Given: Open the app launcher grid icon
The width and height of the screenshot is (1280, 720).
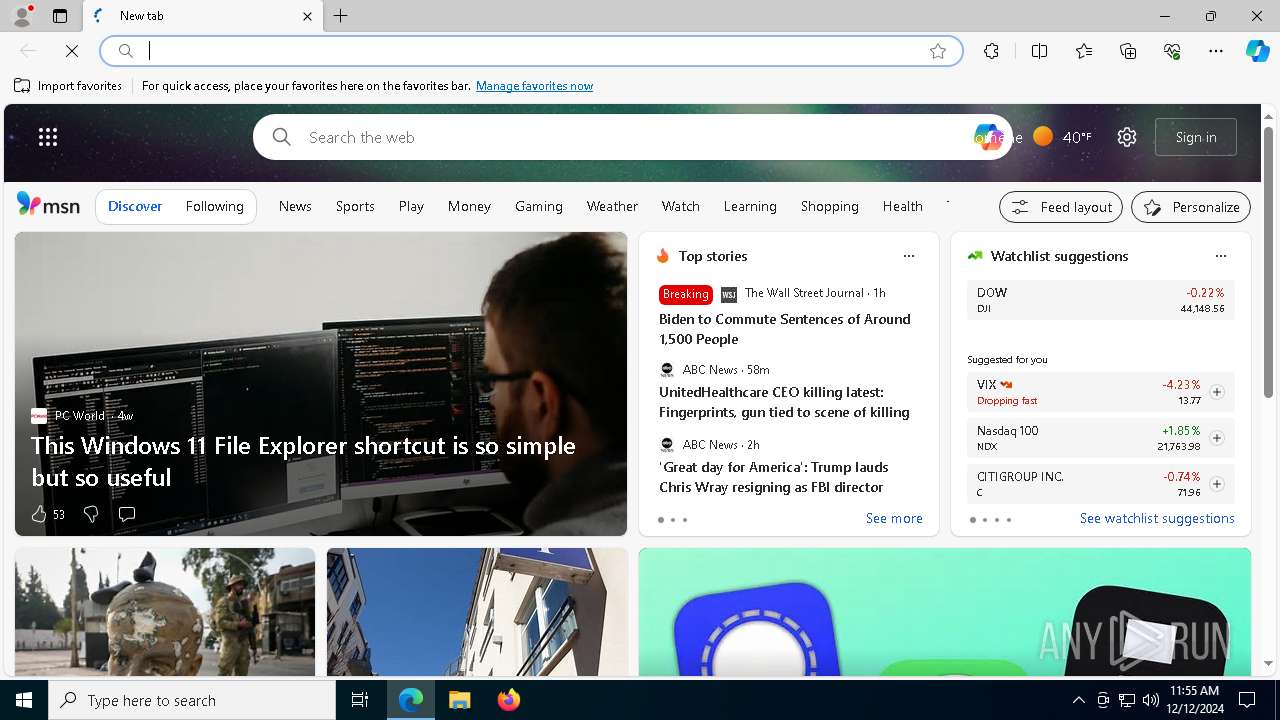Looking at the screenshot, I should click(x=48, y=137).
